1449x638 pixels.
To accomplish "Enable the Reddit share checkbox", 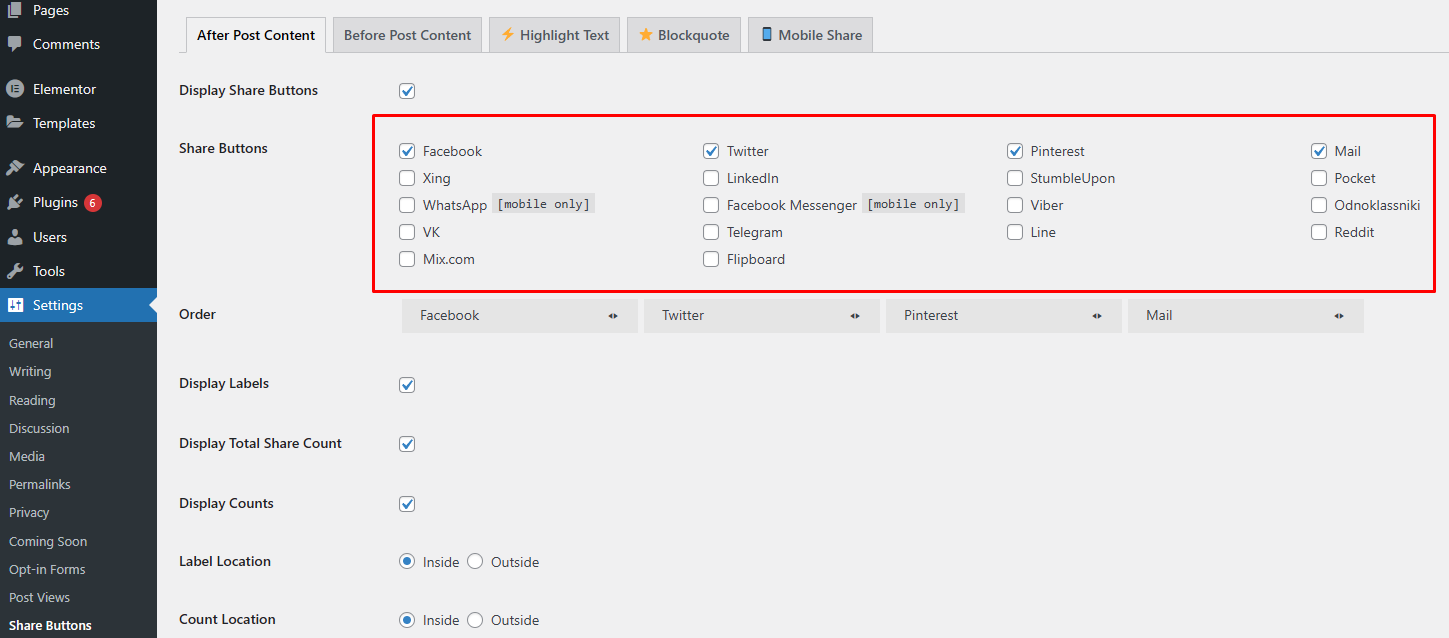I will (1319, 232).
